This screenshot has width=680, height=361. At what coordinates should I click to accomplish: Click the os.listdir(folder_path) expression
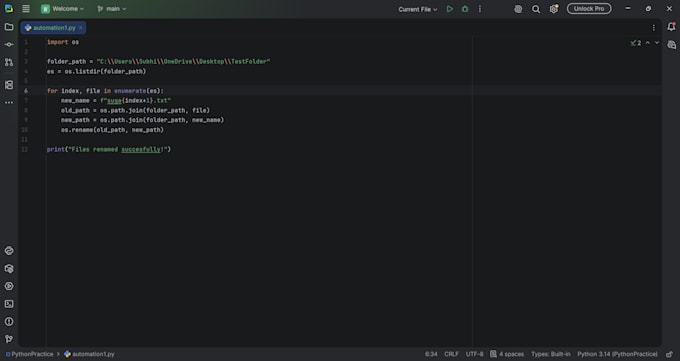(105, 71)
